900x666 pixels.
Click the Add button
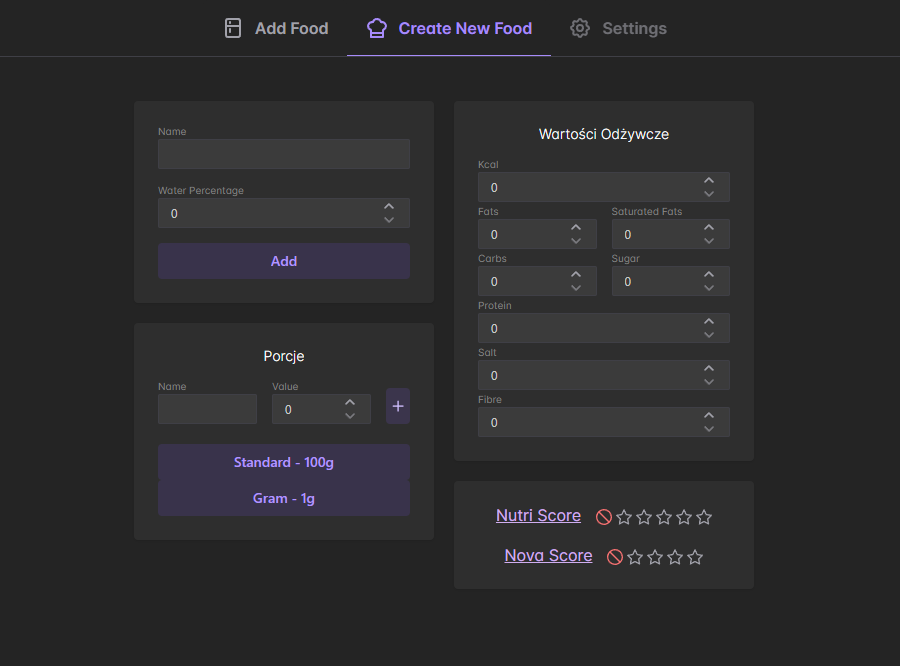point(284,261)
